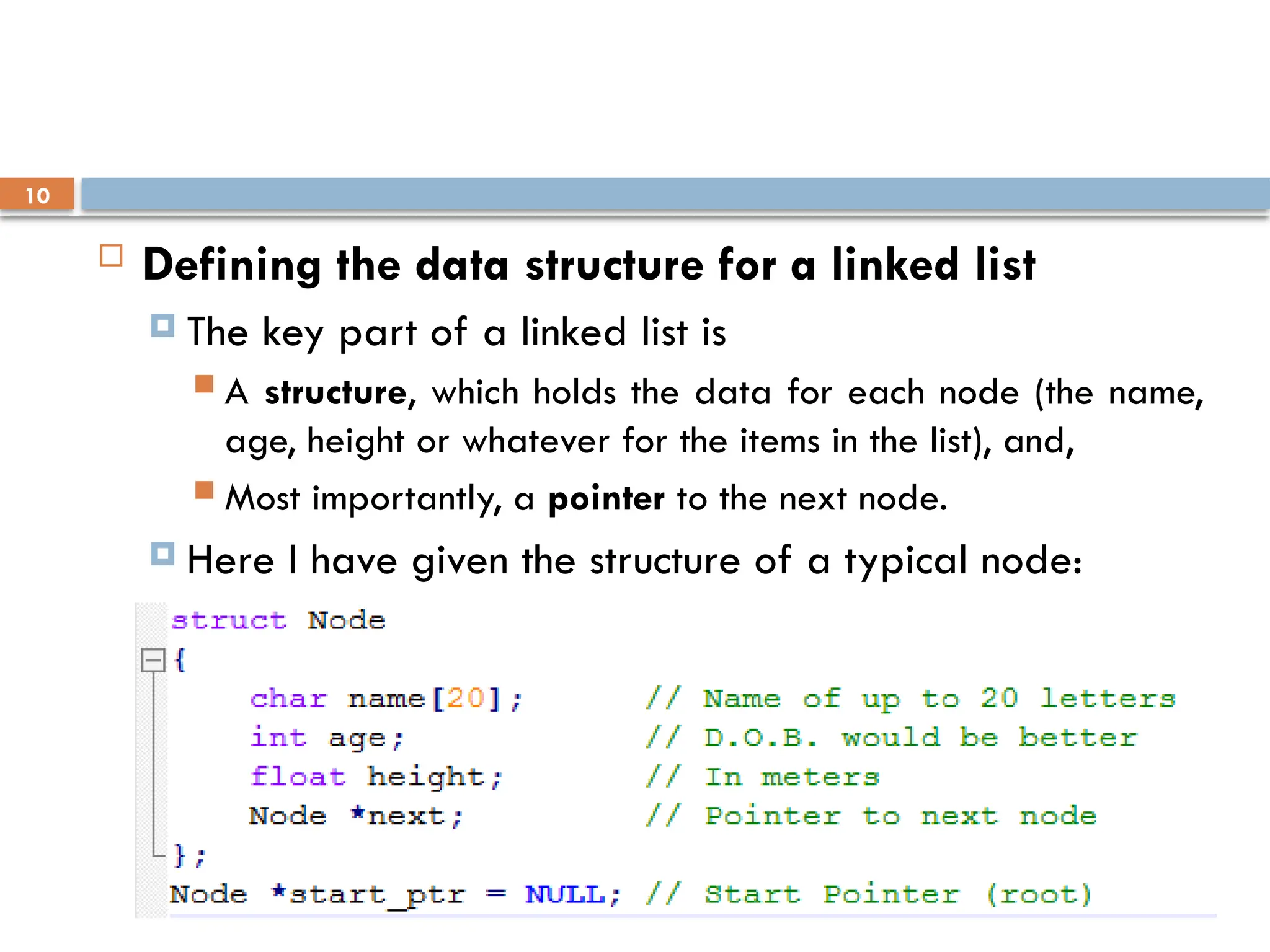Click the comment '// Pointer to next node'

coord(871,816)
